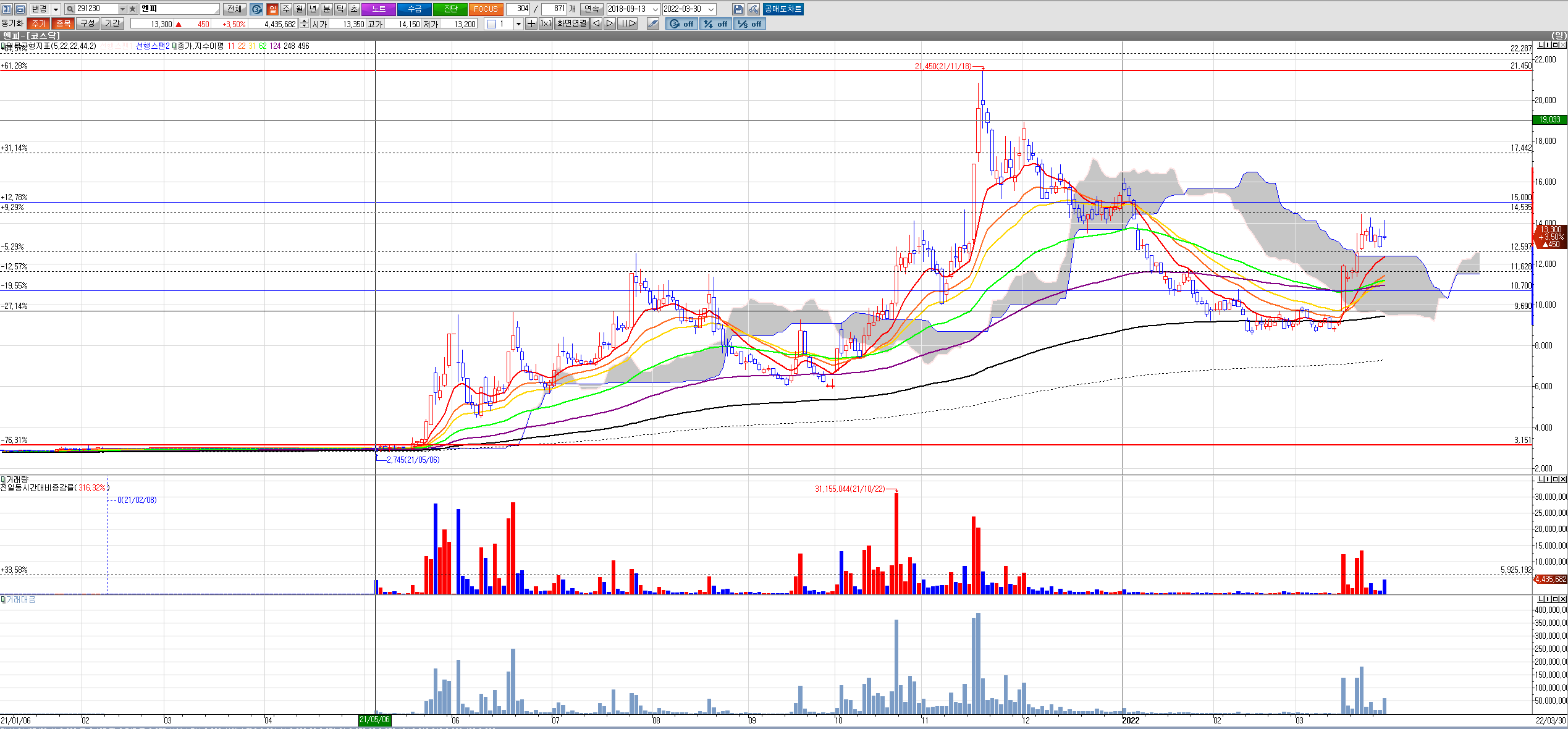Screen dimensions: 1568x729
Task: Select the 초 (second) period button
Action: tap(354, 9)
